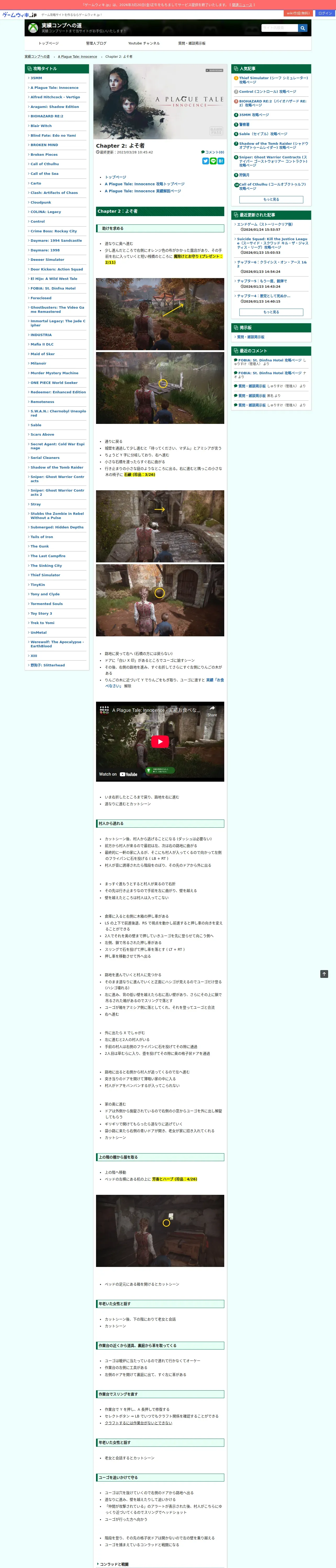The height and width of the screenshot is (1568, 336).
Task: Click もっと見る under 最近更新された記事
Action: [x=271, y=312]
